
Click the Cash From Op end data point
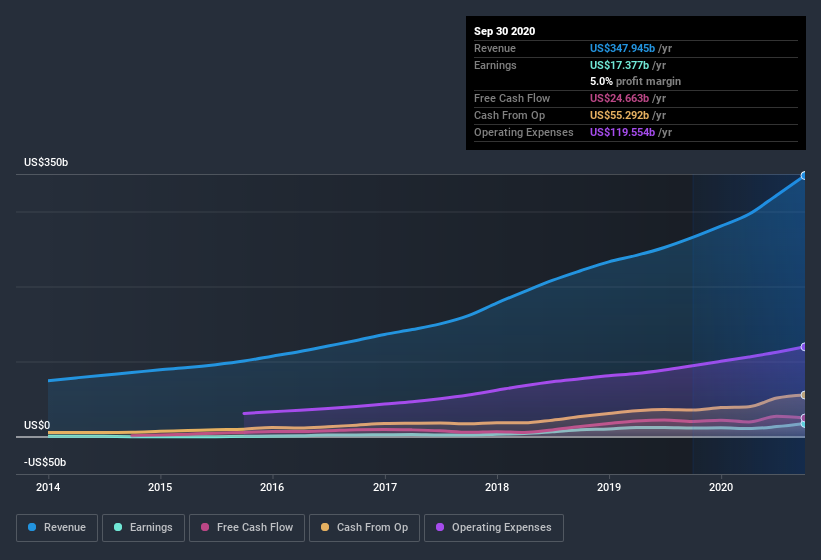click(x=804, y=395)
